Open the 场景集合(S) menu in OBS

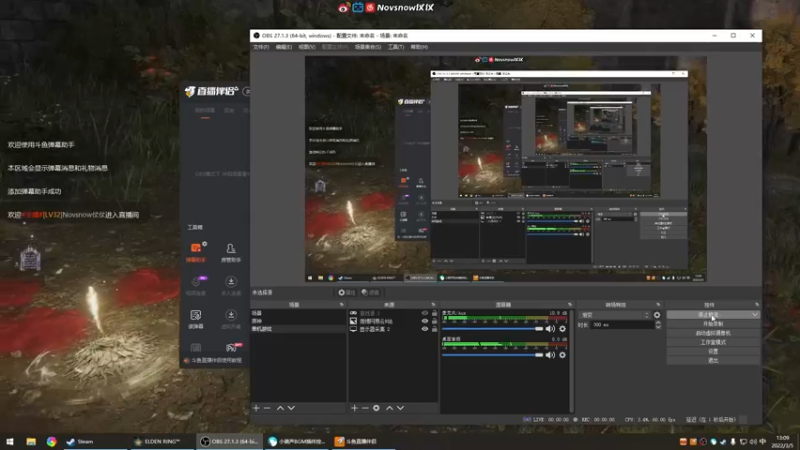tap(368, 47)
